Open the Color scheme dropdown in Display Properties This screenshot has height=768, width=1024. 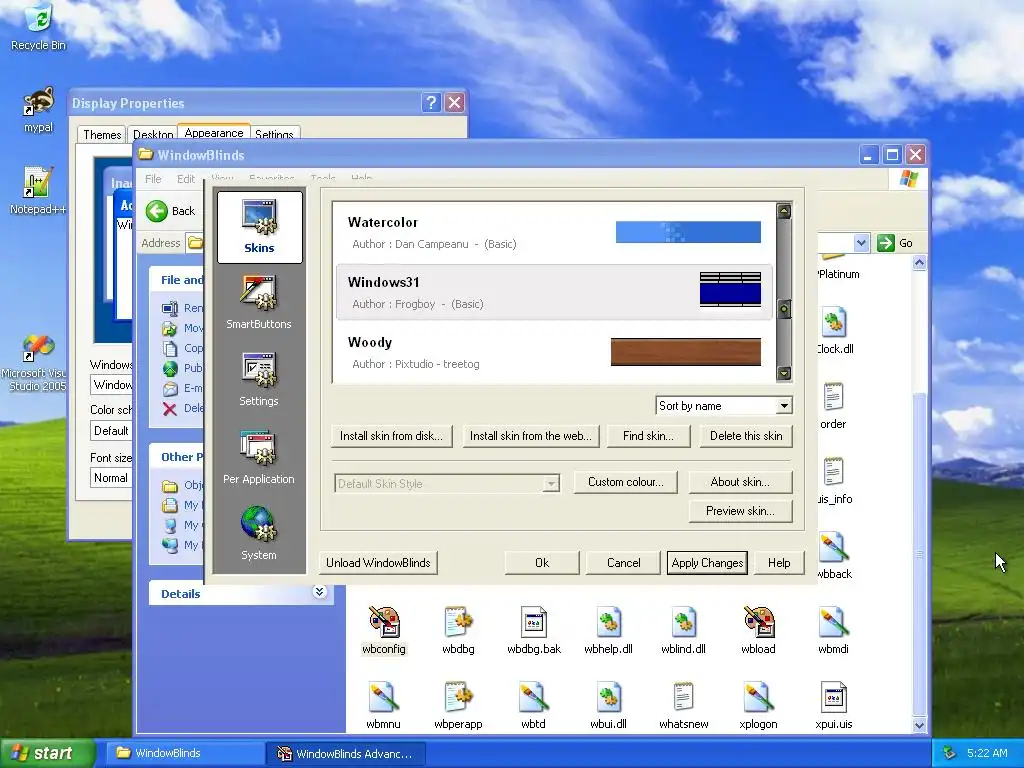click(x=112, y=430)
